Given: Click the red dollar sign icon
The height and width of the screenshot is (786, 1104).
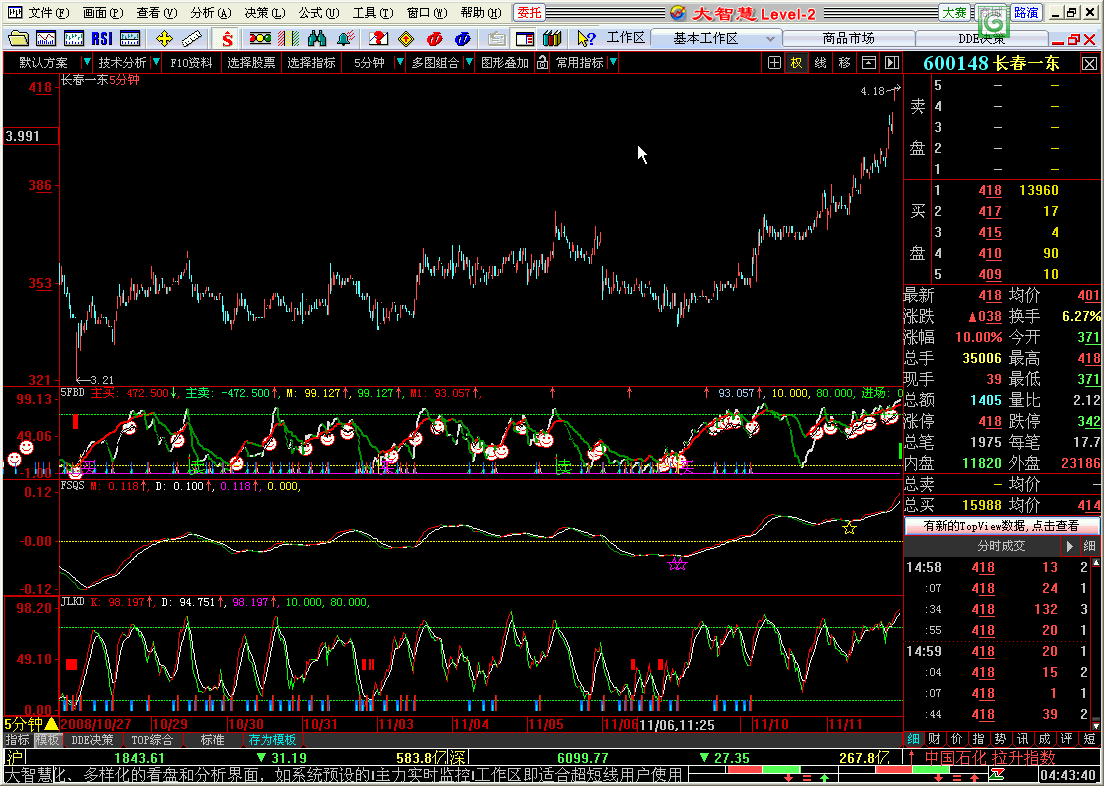Looking at the screenshot, I should click(227, 38).
